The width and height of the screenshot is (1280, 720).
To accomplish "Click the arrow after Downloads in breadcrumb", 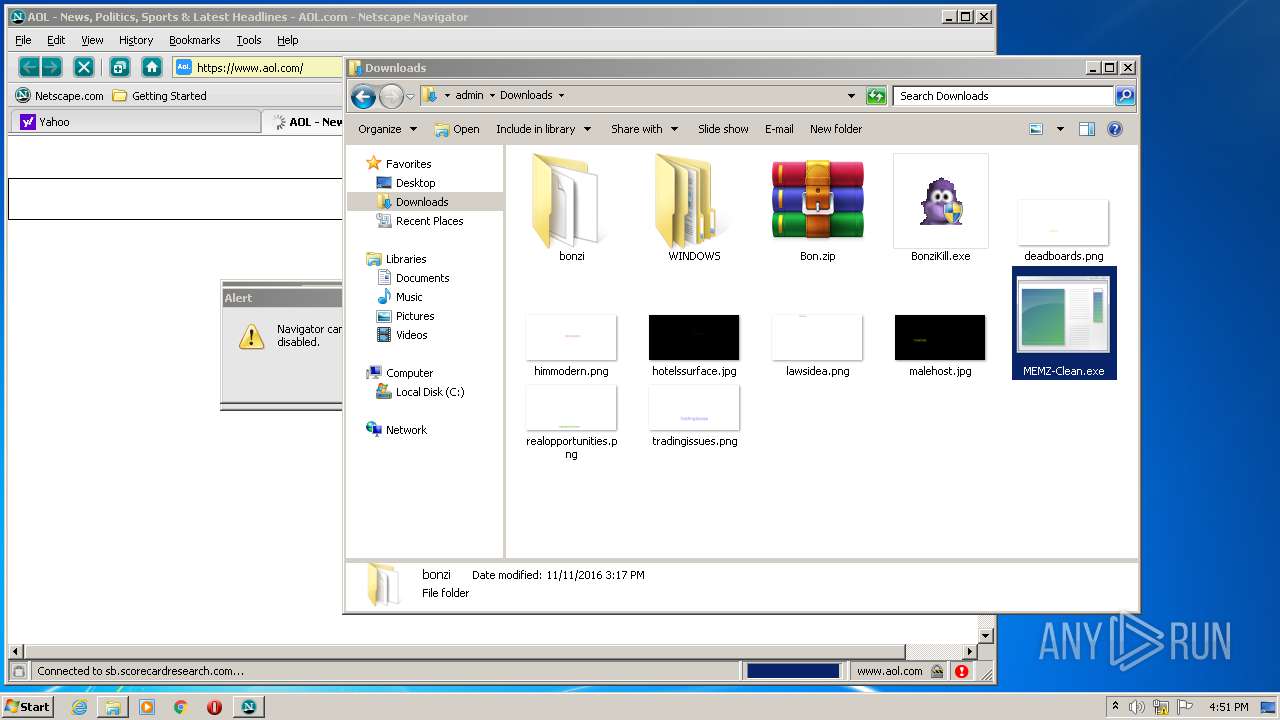I will click(x=561, y=96).
